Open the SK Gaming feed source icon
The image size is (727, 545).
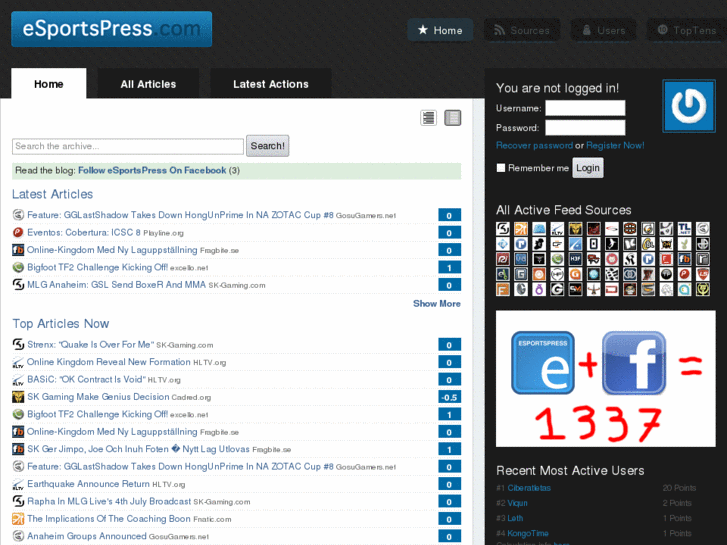tap(503, 229)
